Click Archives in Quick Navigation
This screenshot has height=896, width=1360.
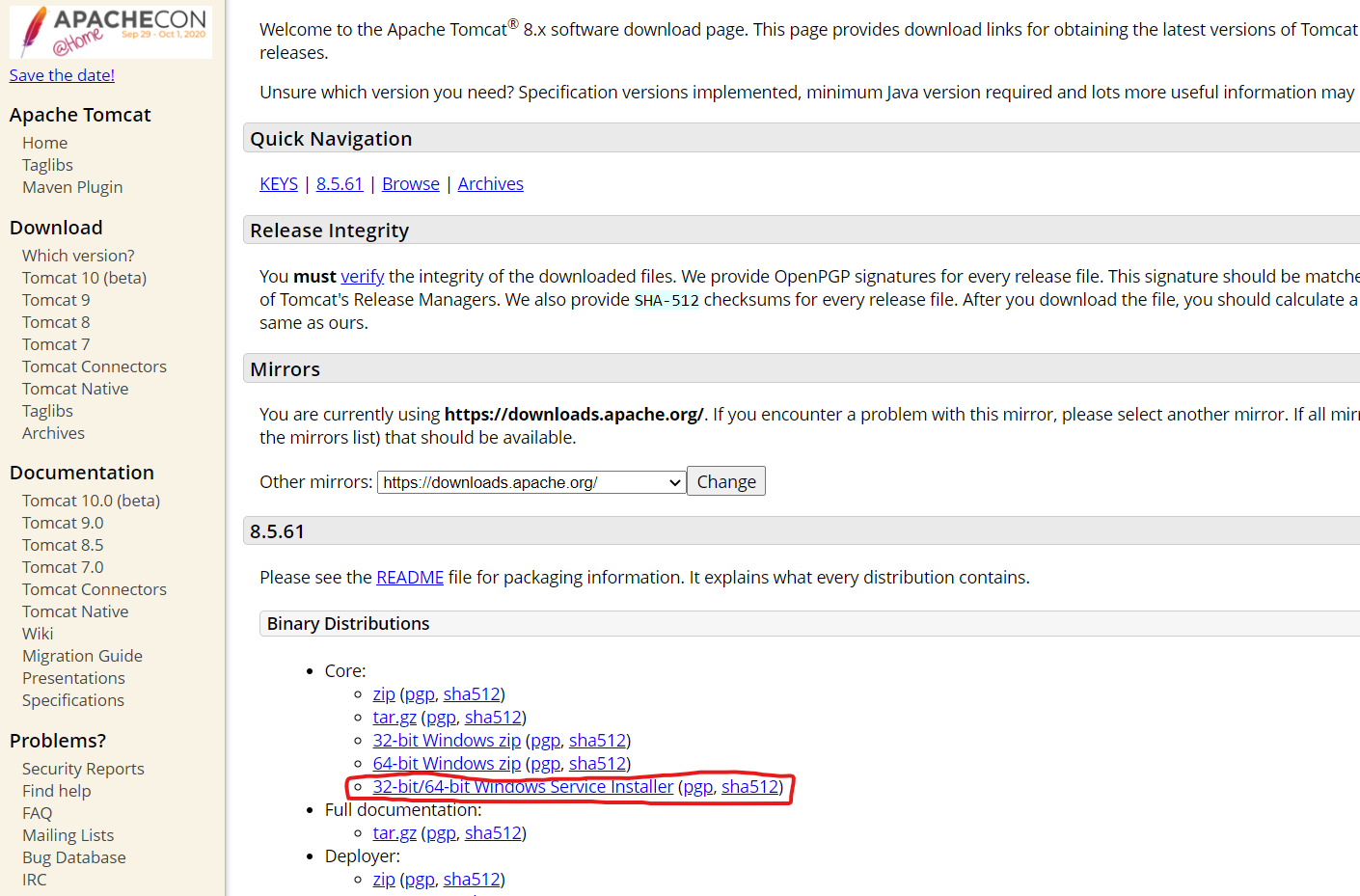(x=491, y=184)
